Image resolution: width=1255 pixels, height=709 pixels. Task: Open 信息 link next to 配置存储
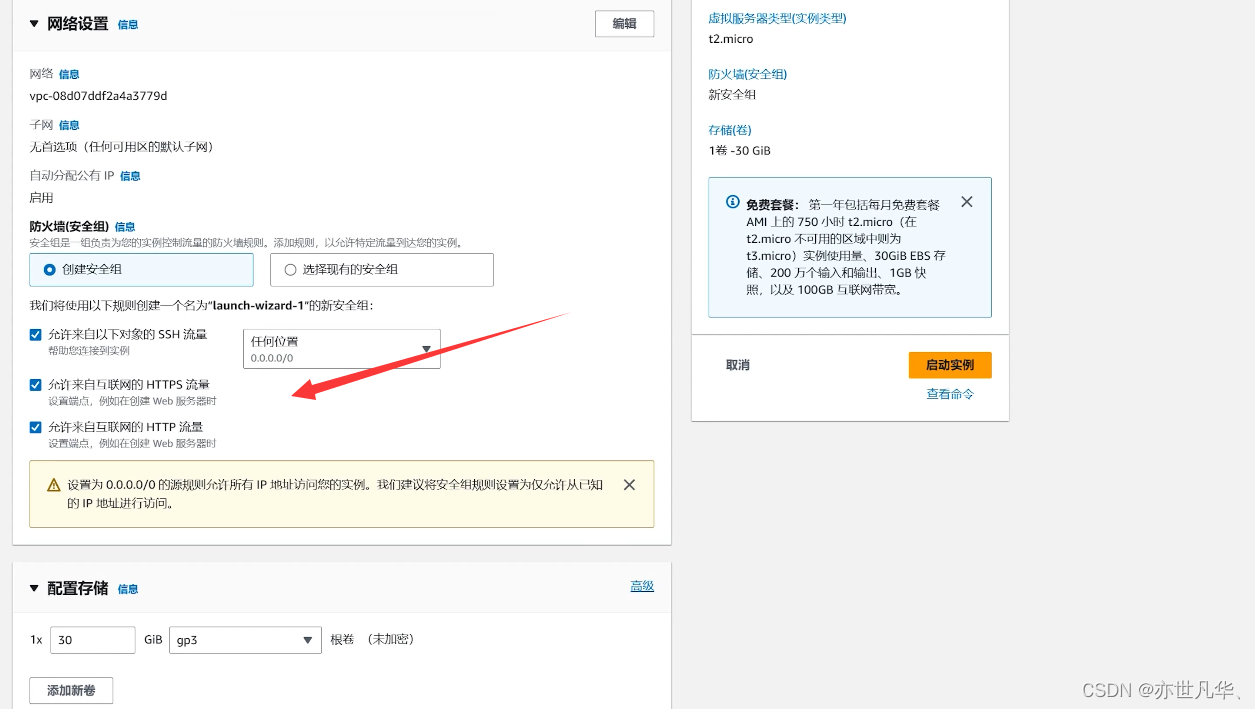(x=128, y=589)
